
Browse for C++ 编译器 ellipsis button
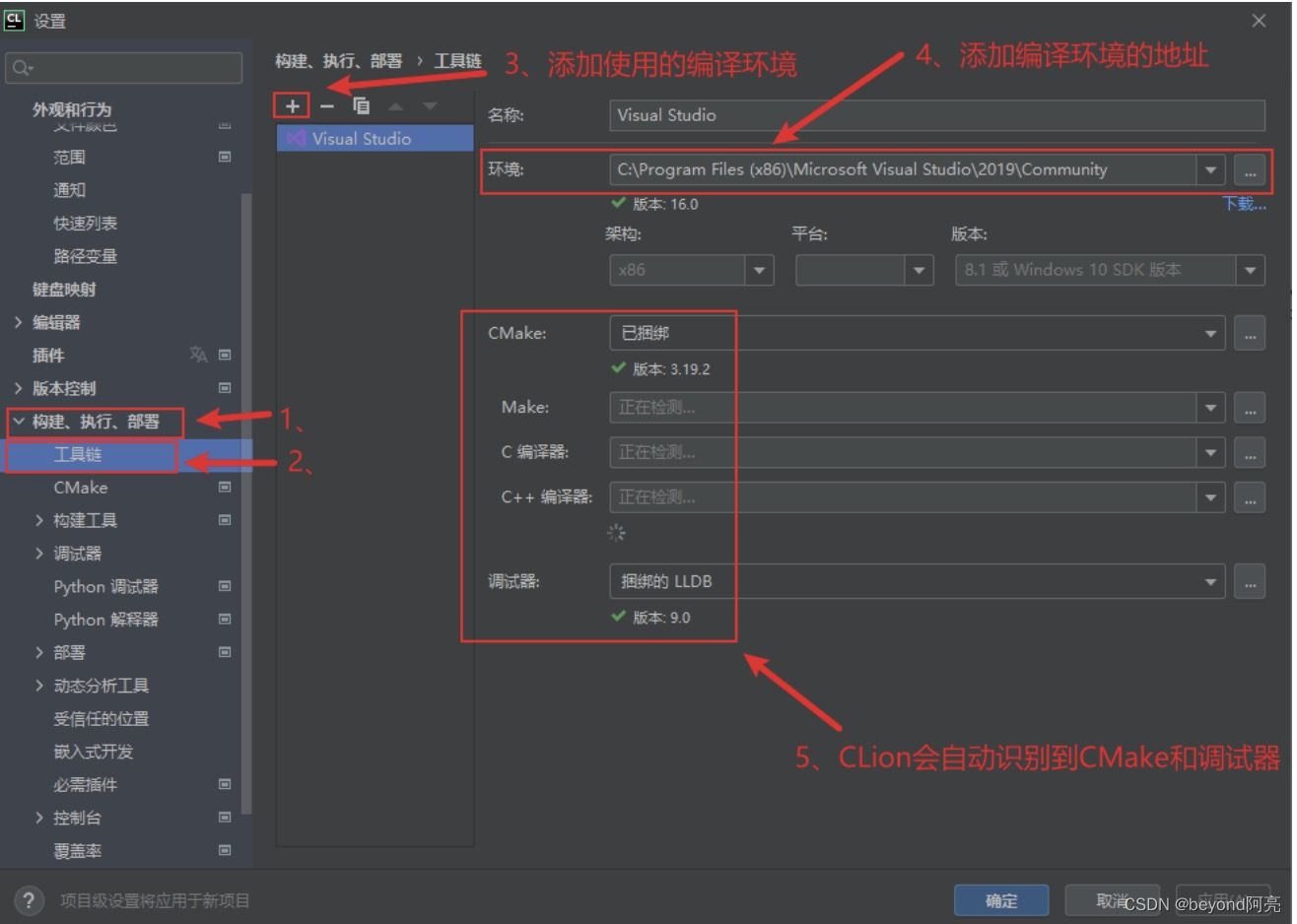click(1250, 497)
